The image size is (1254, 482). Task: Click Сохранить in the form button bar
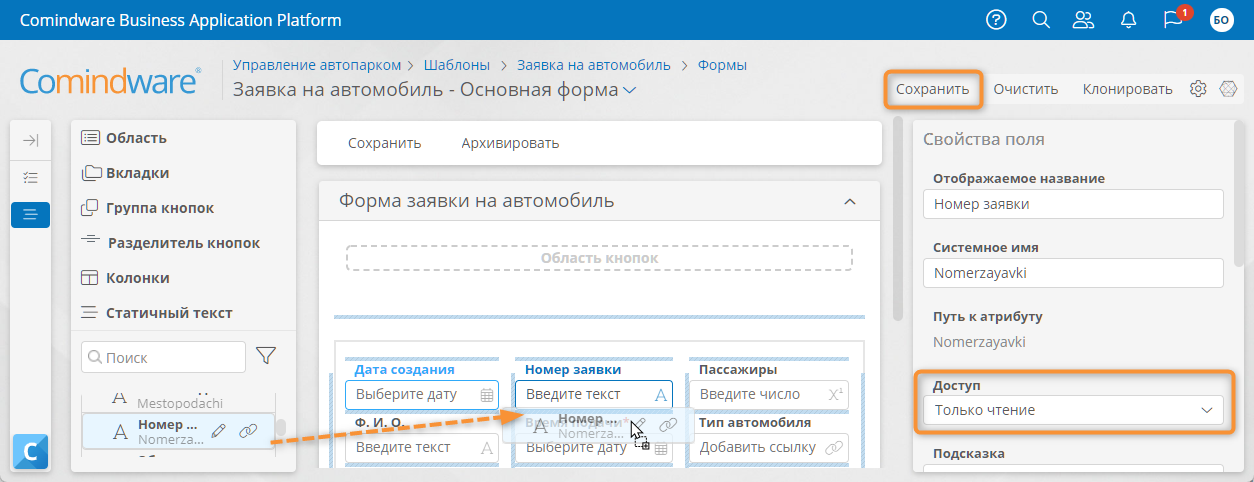tap(385, 143)
